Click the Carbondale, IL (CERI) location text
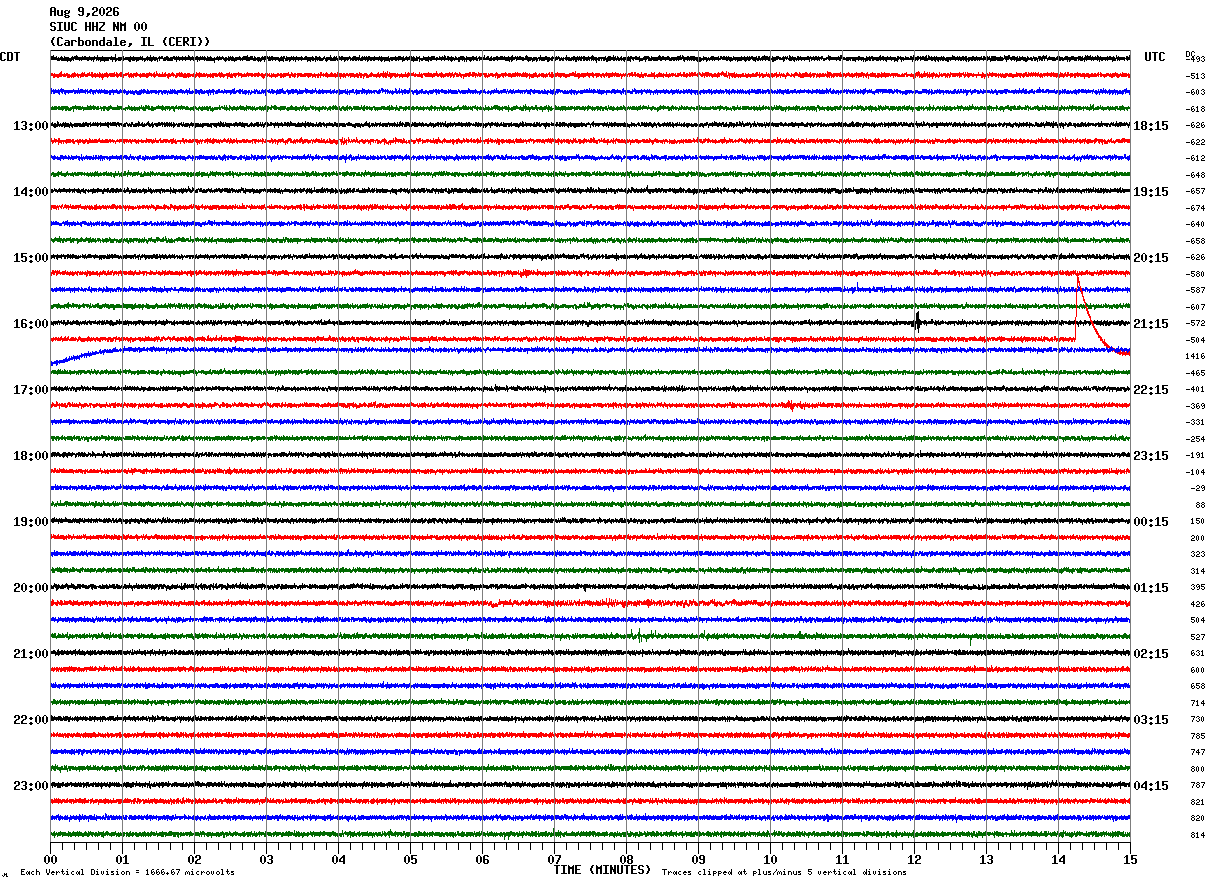Image resolution: width=1210 pixels, height=886 pixels. (130, 42)
